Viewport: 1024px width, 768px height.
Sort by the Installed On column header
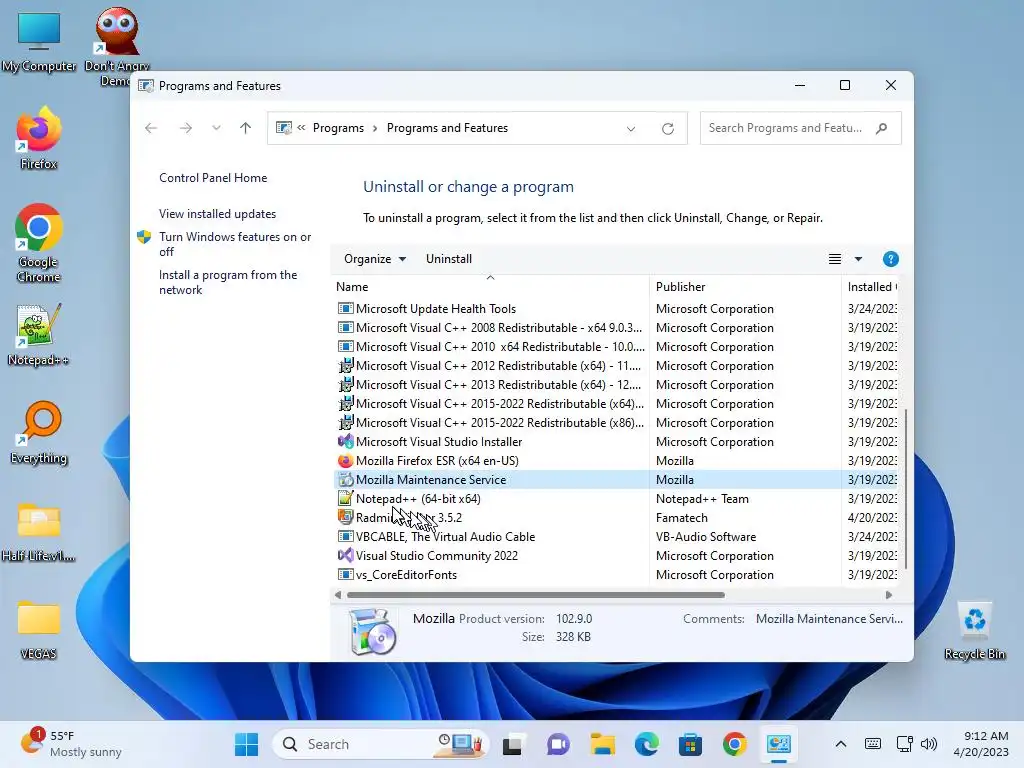871,287
